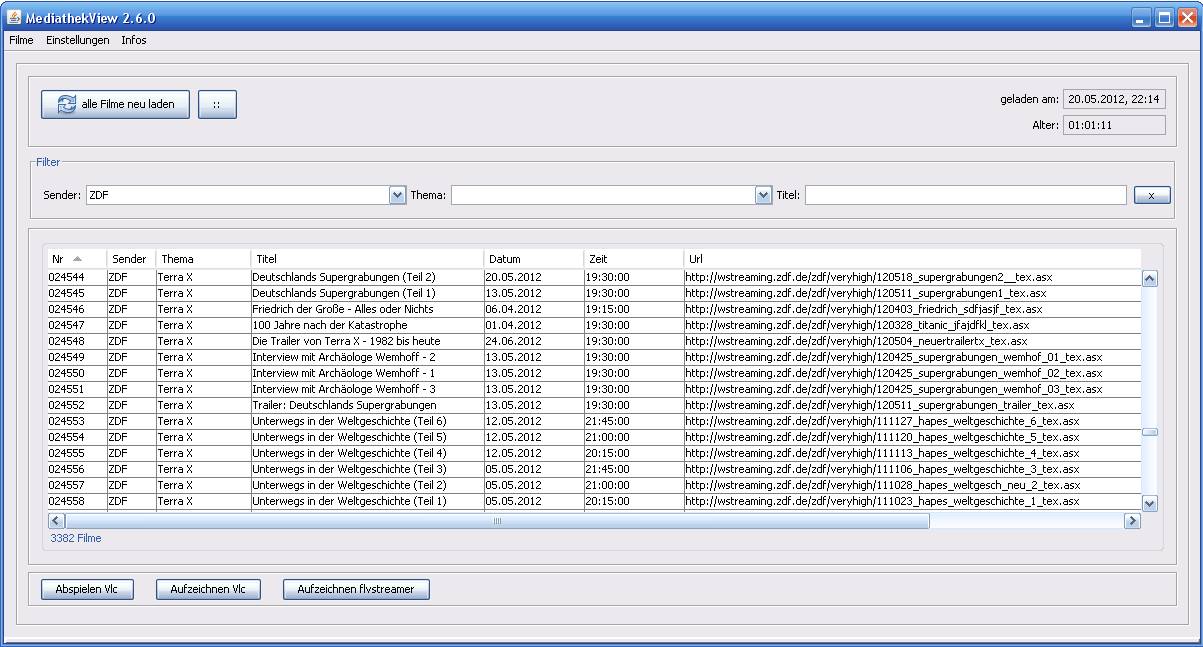Select 'Die Trailer von Terra X - 1982 bis heute'
1203x647 pixels.
[594, 341]
